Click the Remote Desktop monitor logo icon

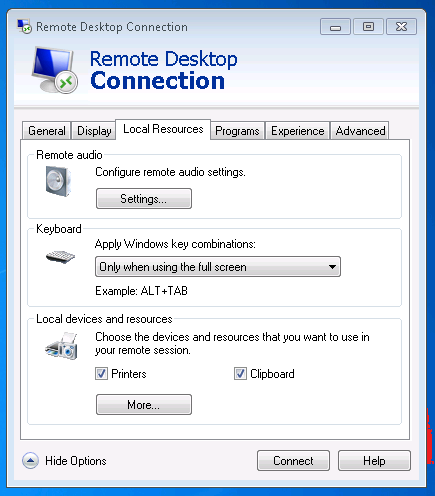(55, 70)
